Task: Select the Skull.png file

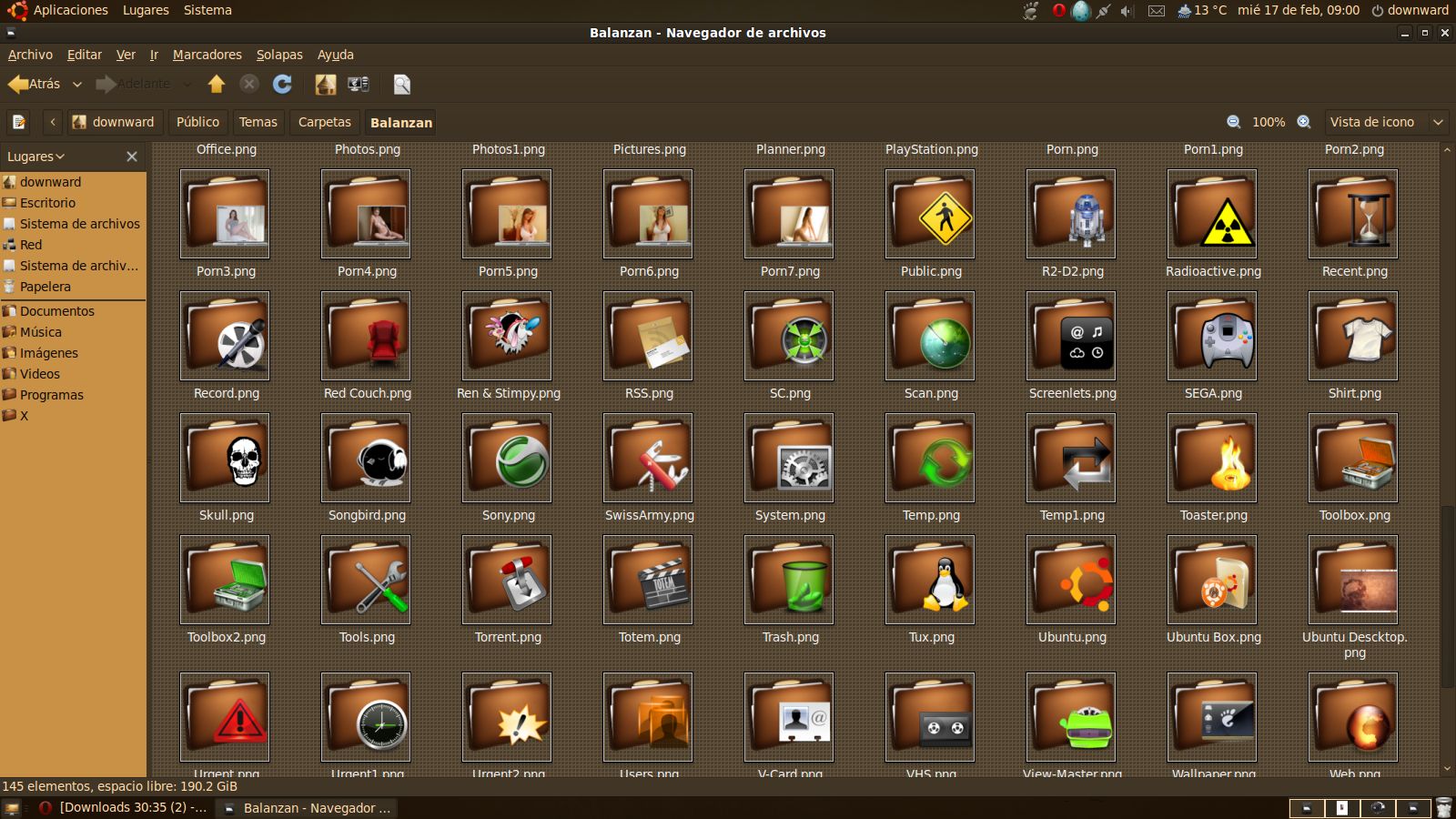Action: [226, 458]
